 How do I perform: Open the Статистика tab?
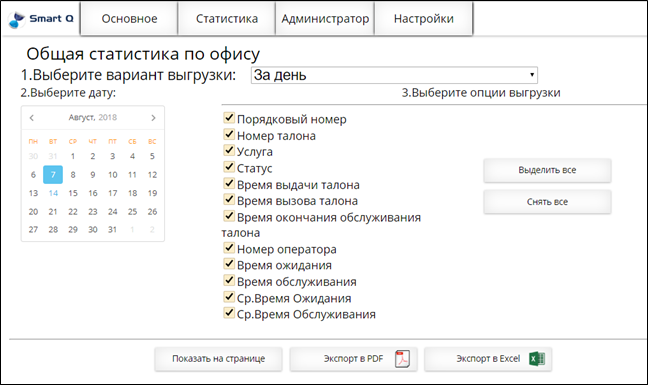click(226, 19)
